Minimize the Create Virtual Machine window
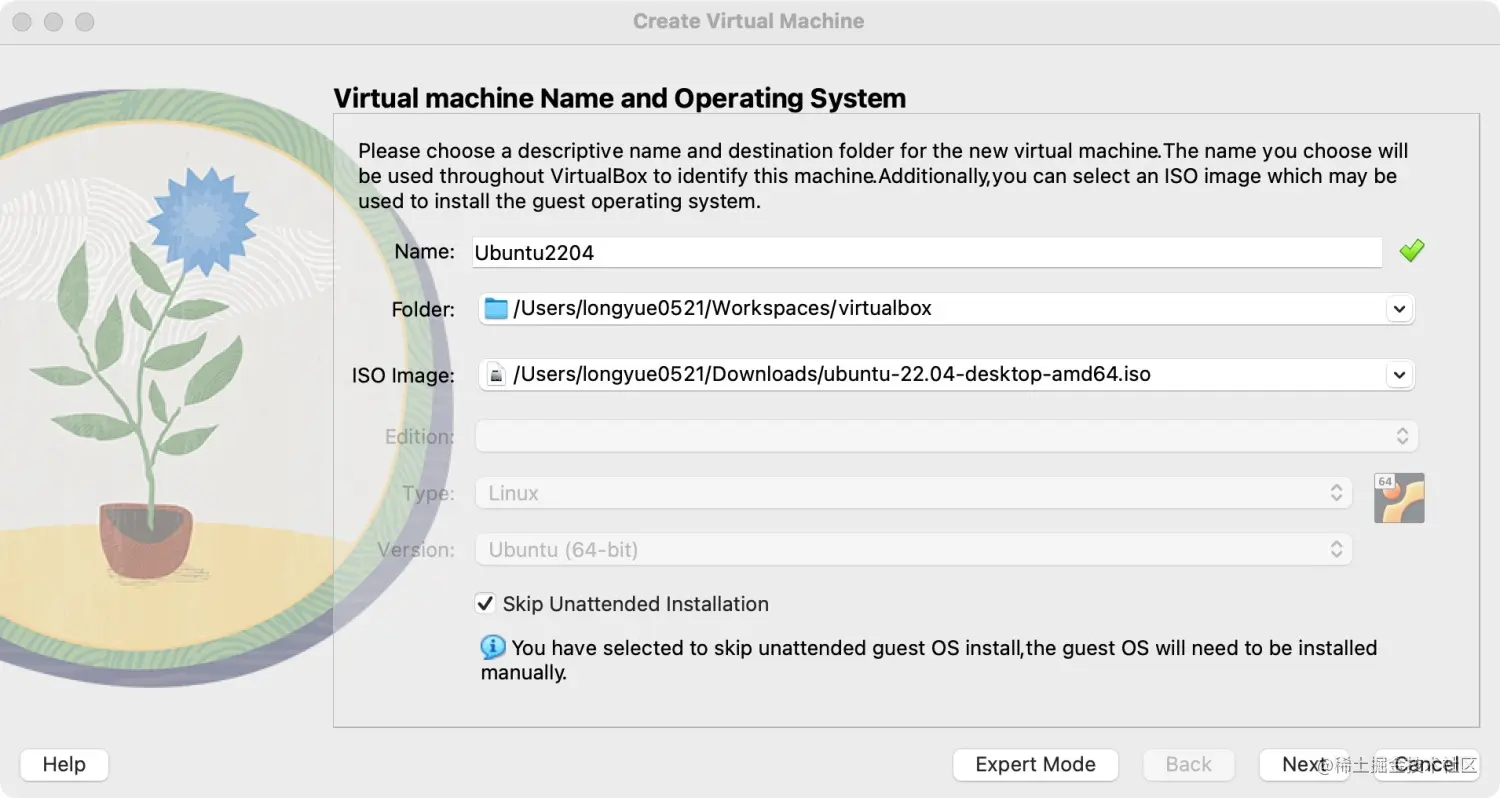The width and height of the screenshot is (1500, 798). pyautogui.click(x=53, y=21)
